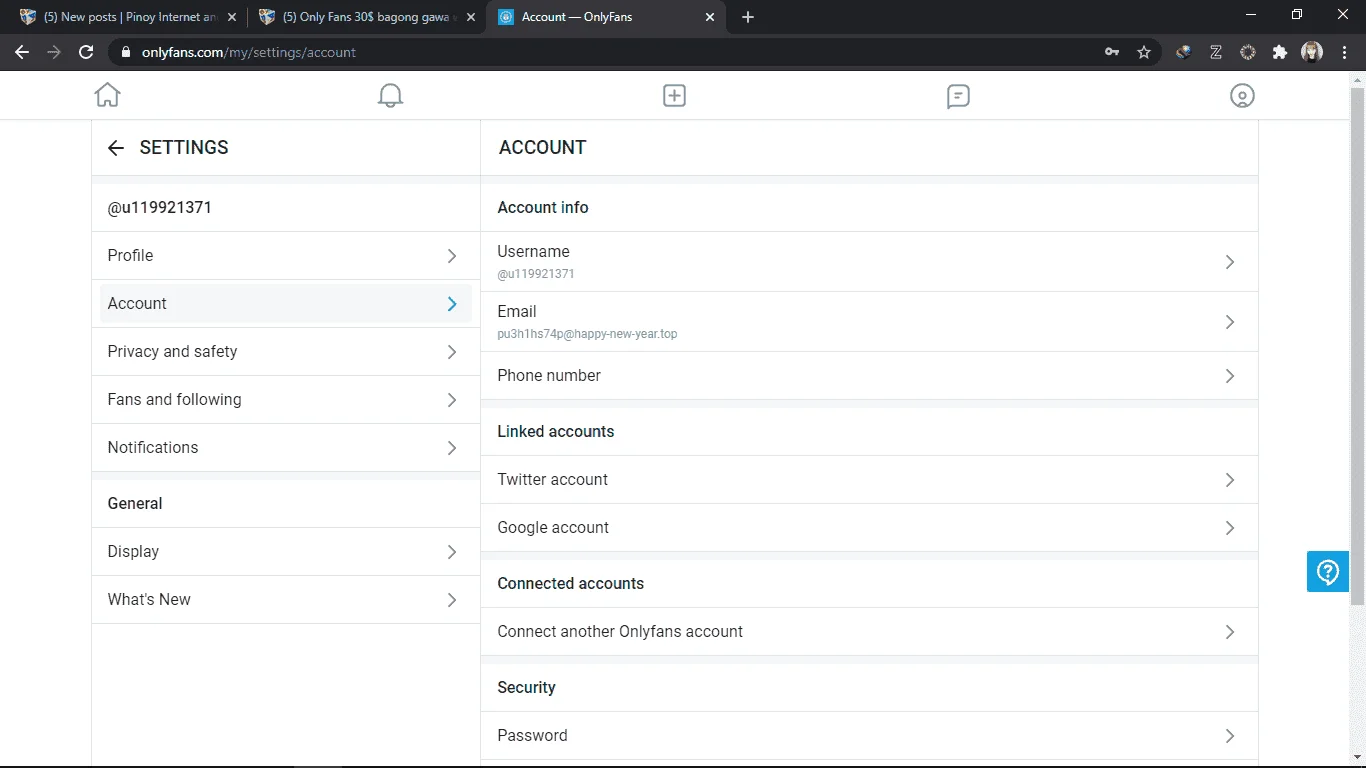This screenshot has height=768, width=1366.
Task: Link a Google account
Action: (x=869, y=528)
